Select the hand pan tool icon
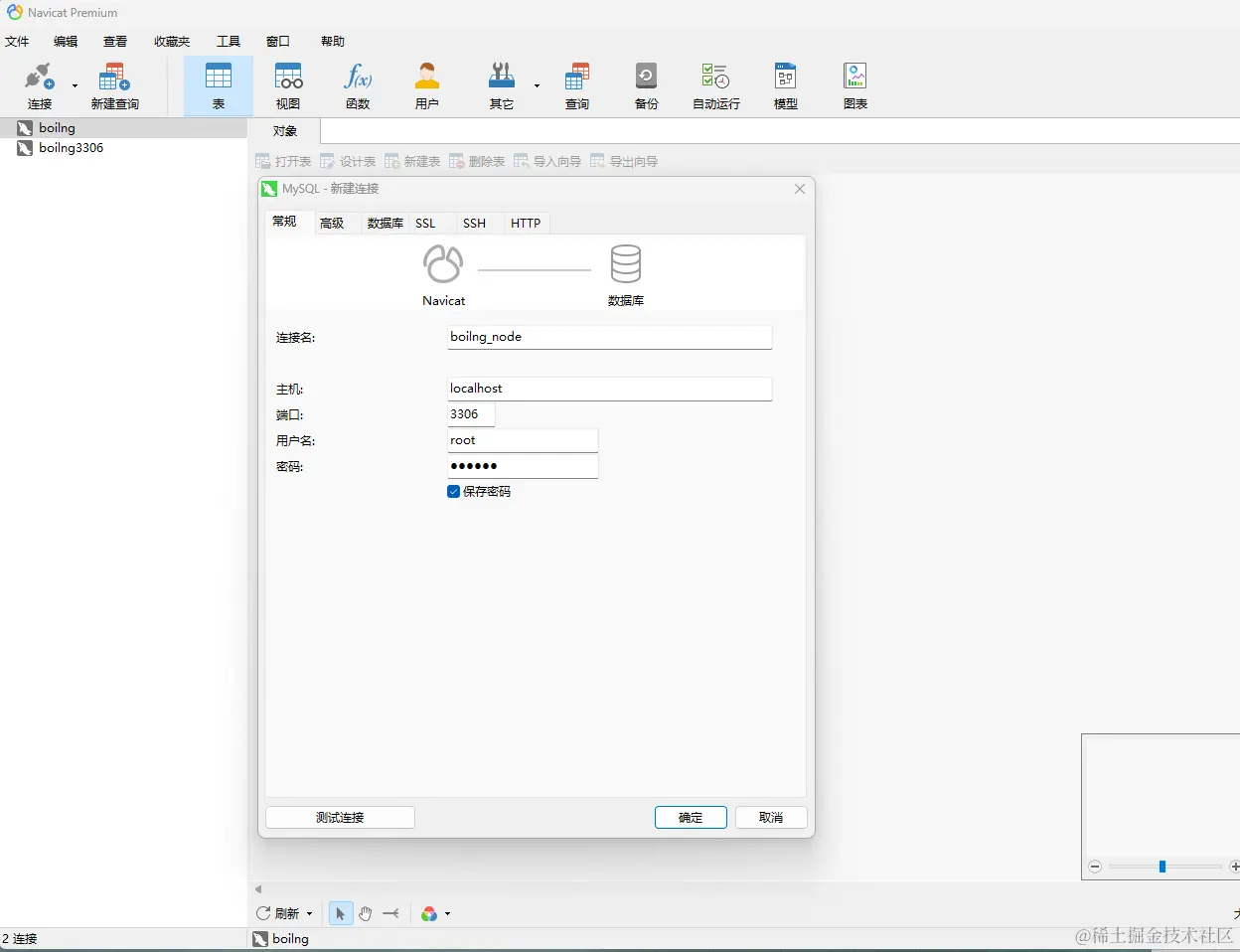This screenshot has width=1240, height=952. click(x=366, y=913)
